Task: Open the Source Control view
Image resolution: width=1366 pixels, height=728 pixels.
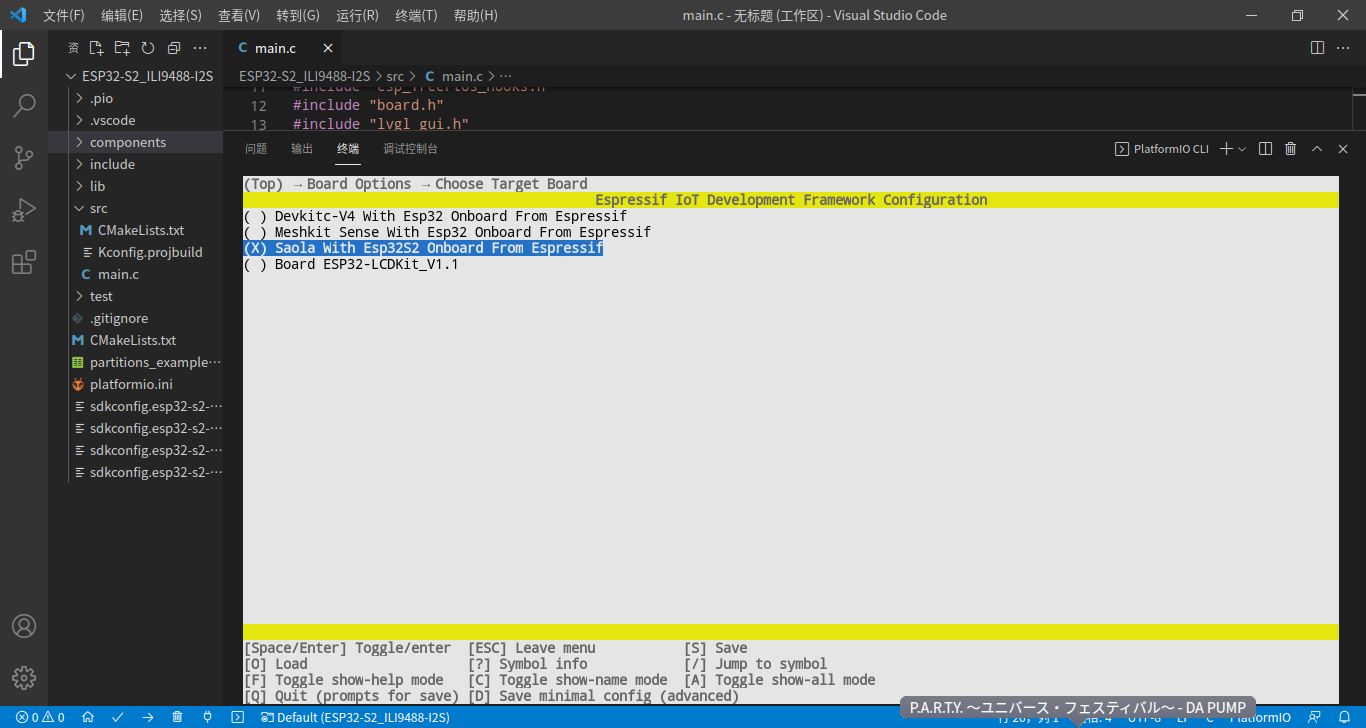Action: (x=24, y=158)
